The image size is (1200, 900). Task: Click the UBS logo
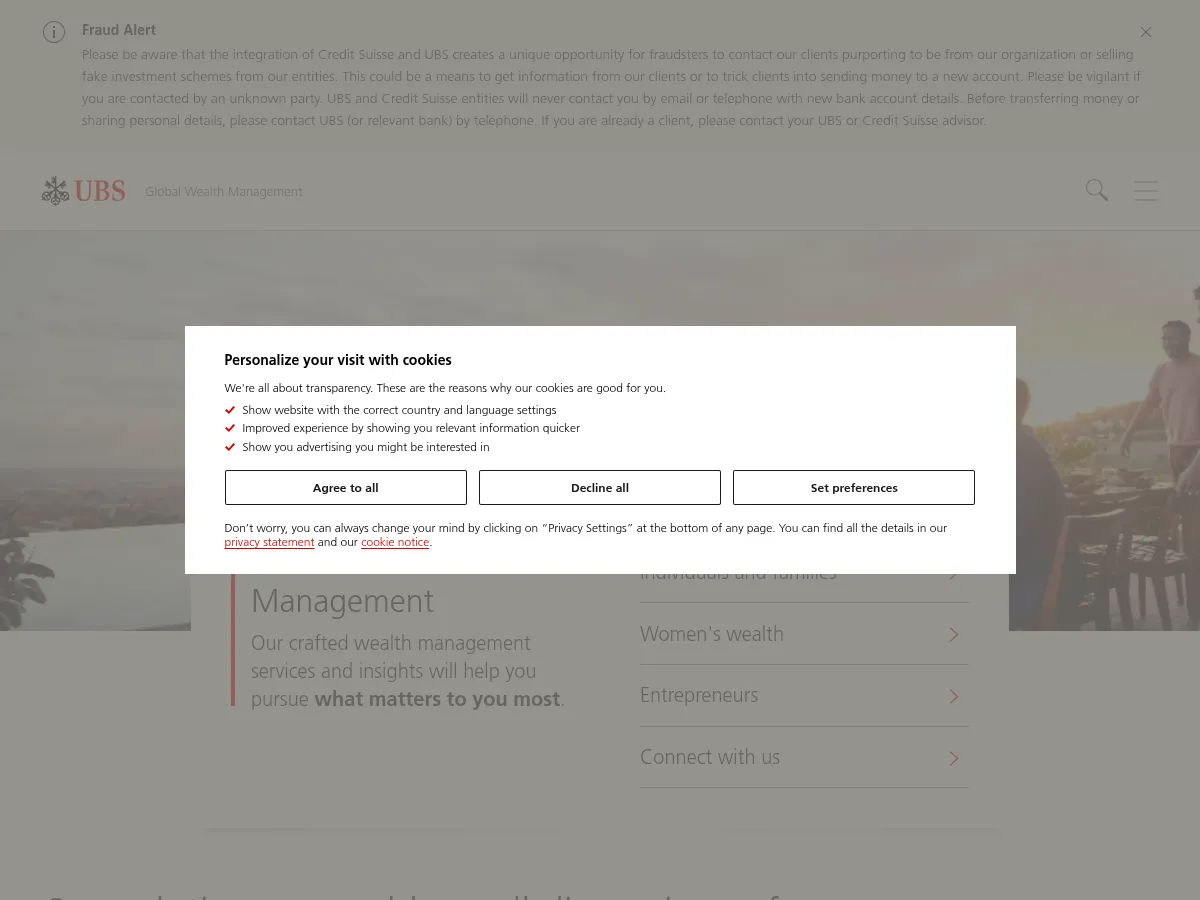click(x=83, y=190)
